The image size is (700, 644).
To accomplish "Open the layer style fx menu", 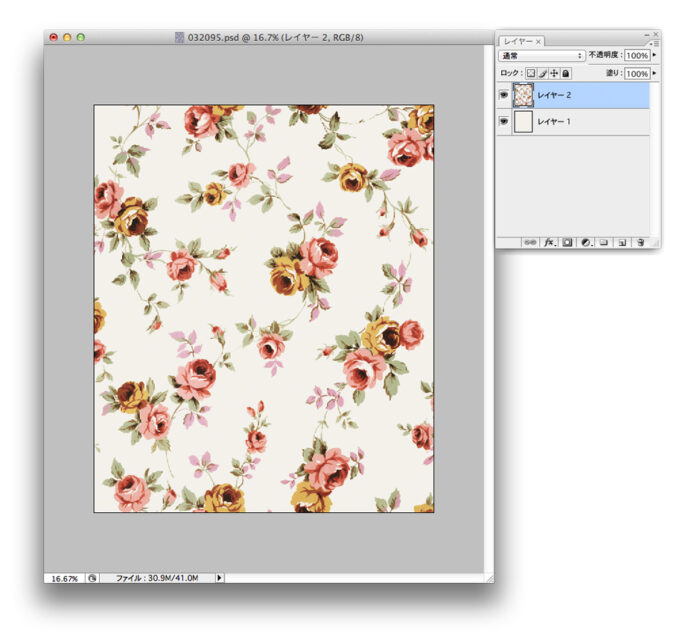I will 549,242.
